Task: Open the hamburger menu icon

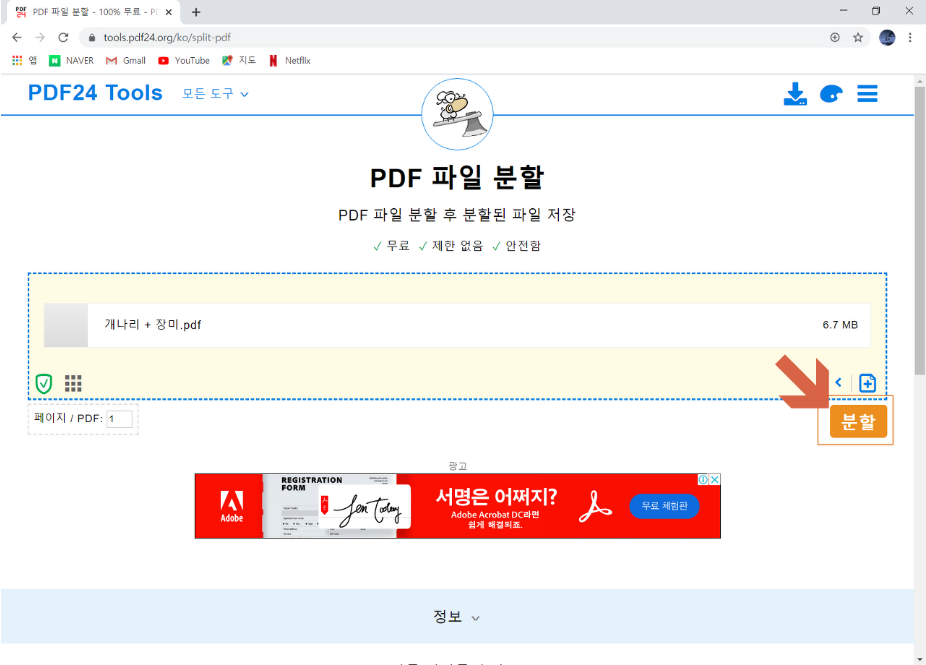Action: click(867, 94)
